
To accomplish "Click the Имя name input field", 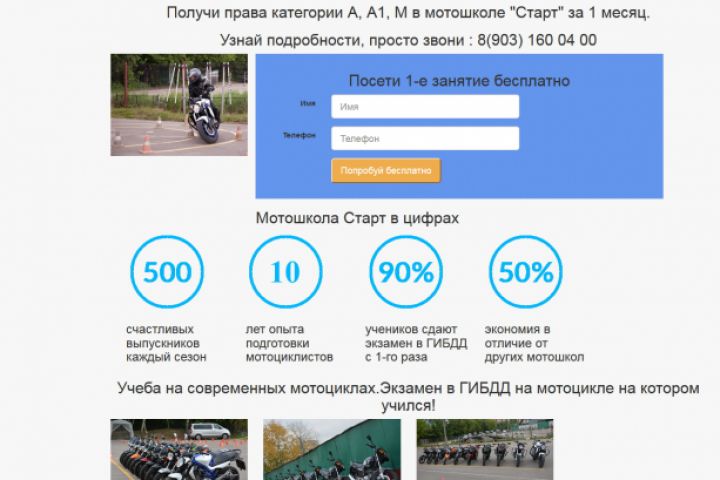I will (425, 107).
